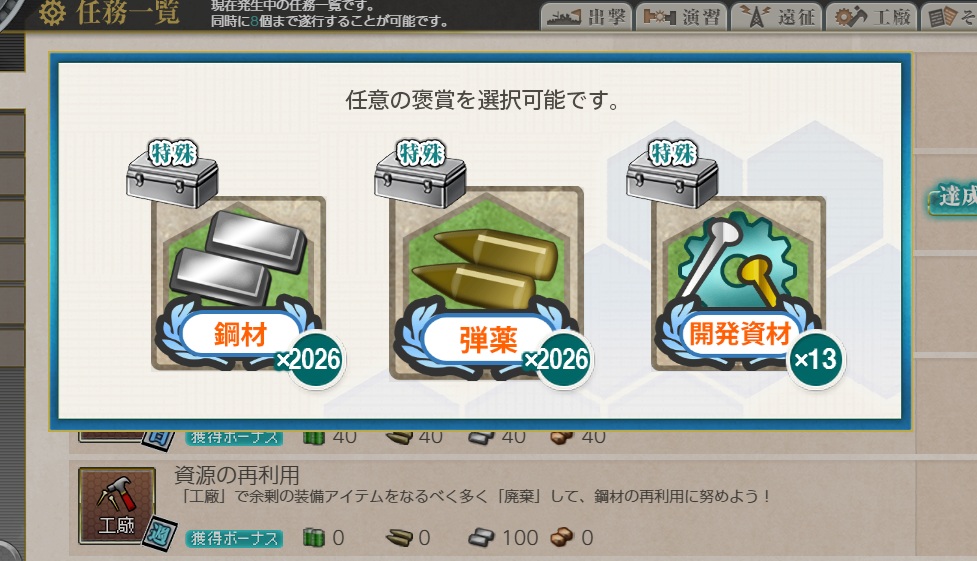Select the 鋼材 steel reward
977x561 pixels.
pyautogui.click(x=239, y=284)
